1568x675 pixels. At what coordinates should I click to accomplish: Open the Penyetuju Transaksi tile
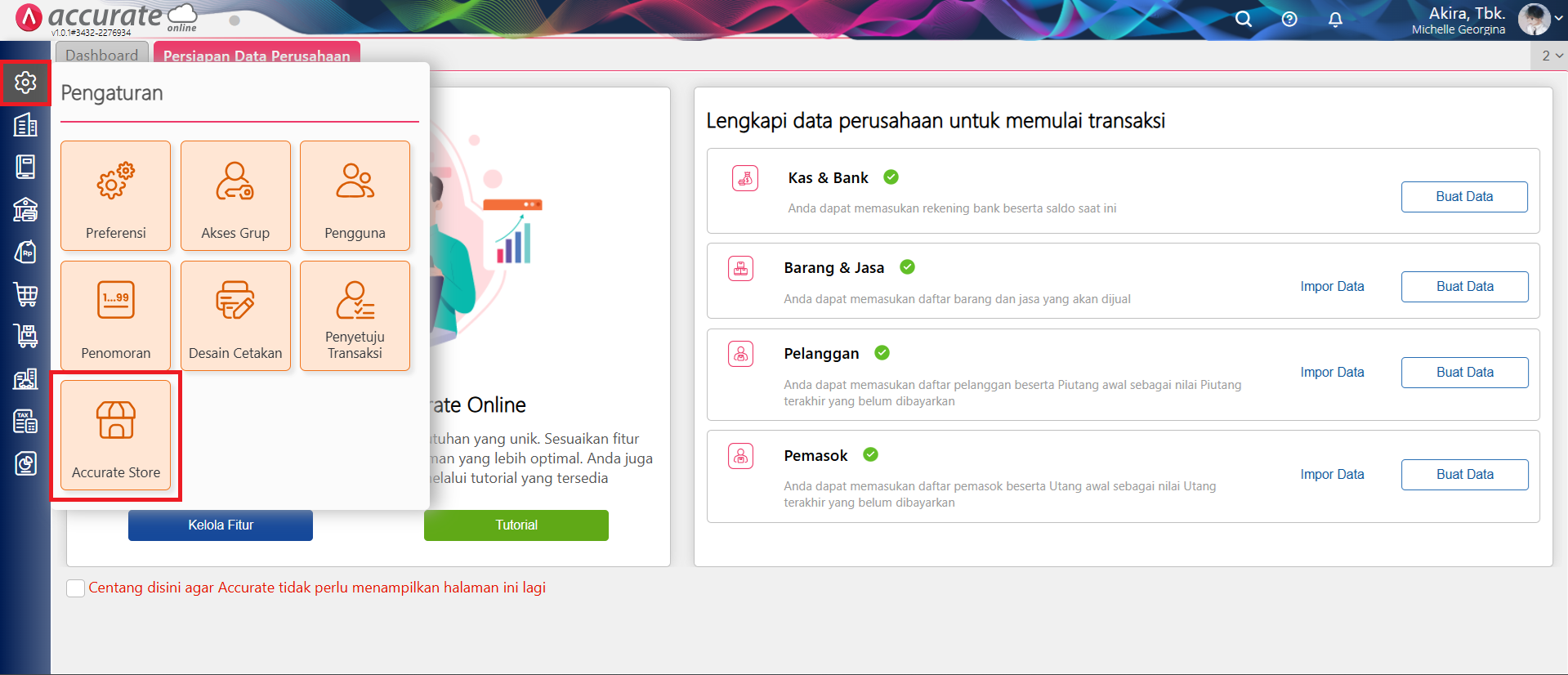pyautogui.click(x=355, y=316)
